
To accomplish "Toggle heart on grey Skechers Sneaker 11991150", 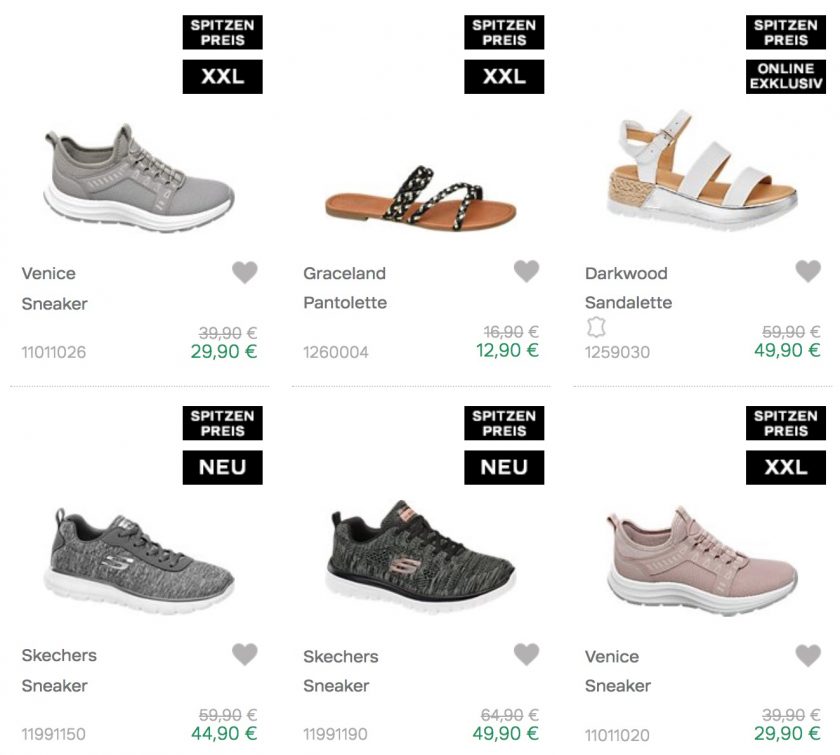I will pyautogui.click(x=245, y=654).
